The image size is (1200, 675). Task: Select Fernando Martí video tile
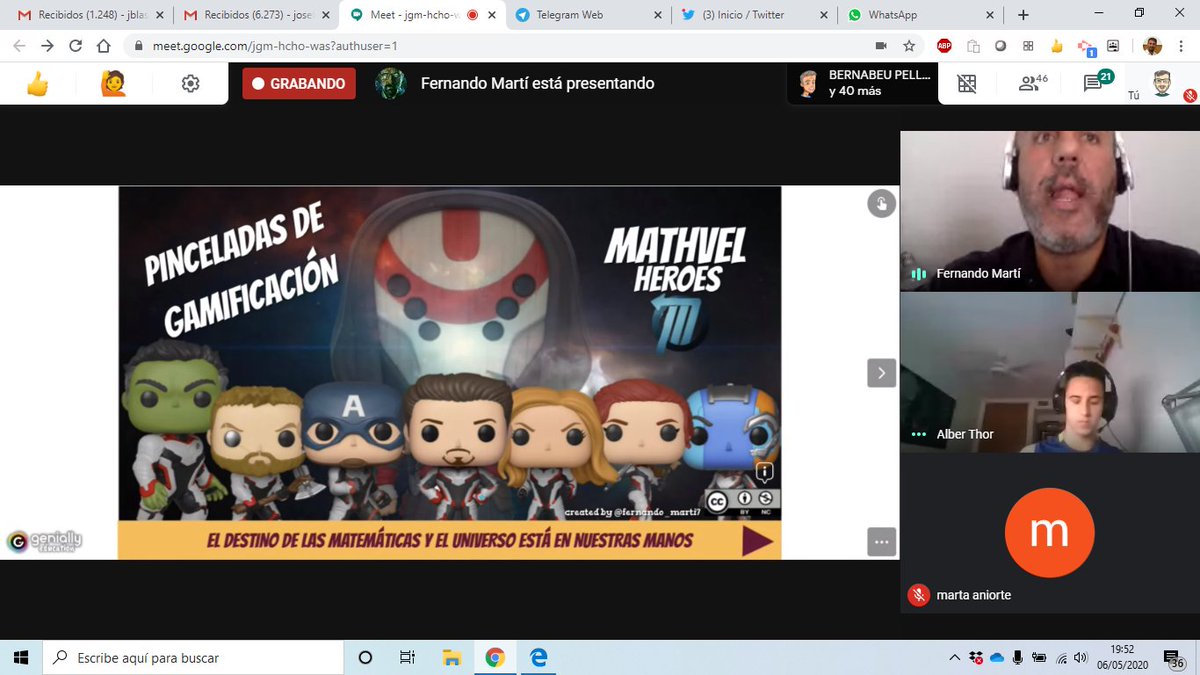pyautogui.click(x=1049, y=211)
